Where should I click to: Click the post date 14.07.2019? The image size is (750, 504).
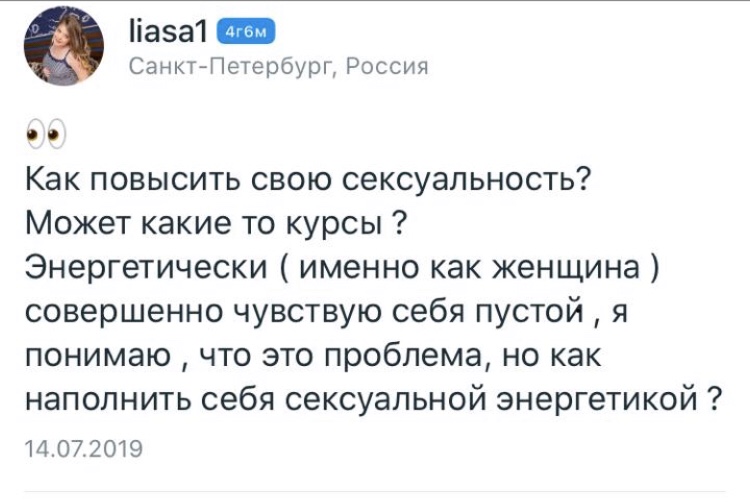tap(84, 449)
